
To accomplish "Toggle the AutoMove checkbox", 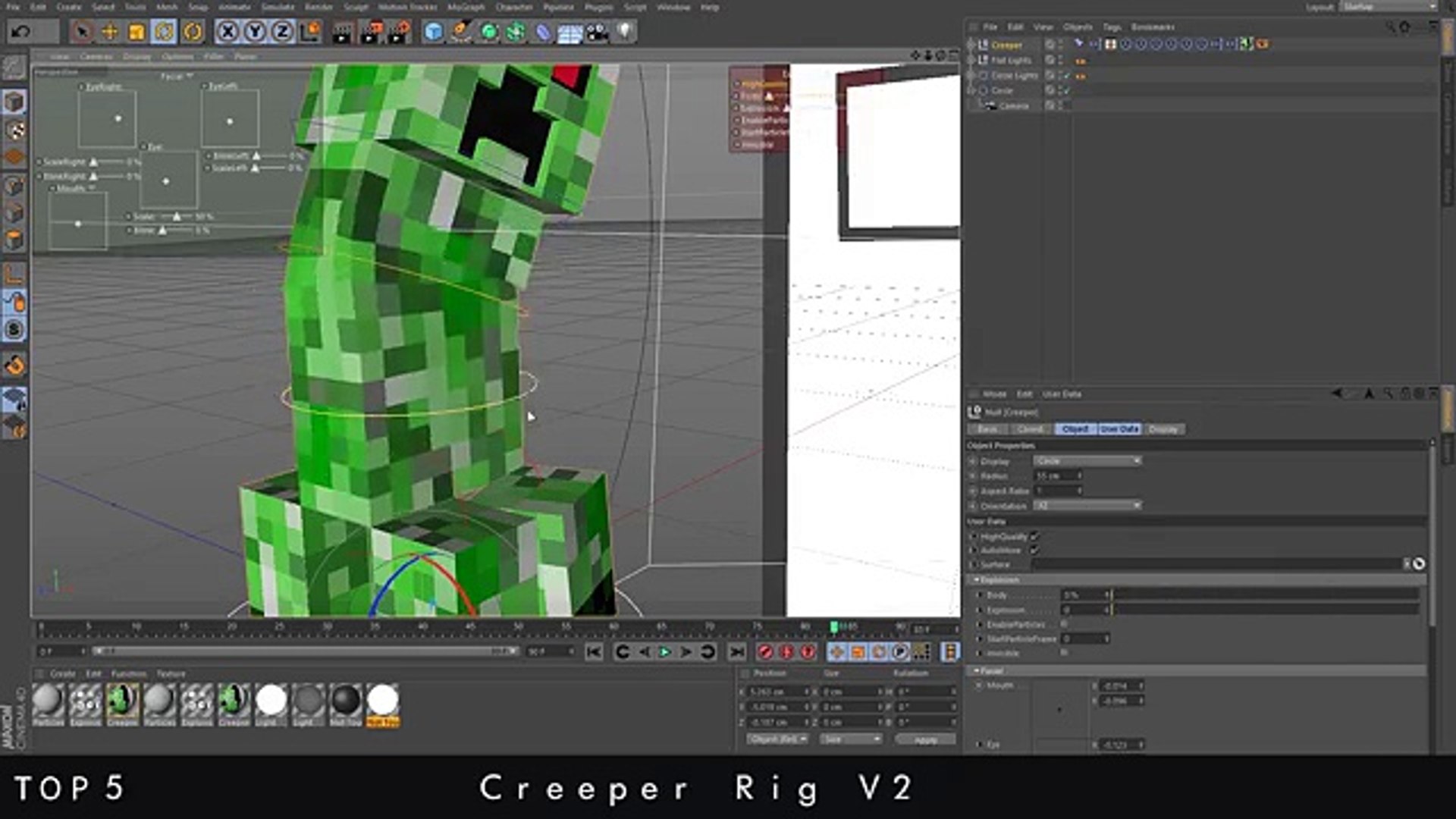I will 1034,550.
